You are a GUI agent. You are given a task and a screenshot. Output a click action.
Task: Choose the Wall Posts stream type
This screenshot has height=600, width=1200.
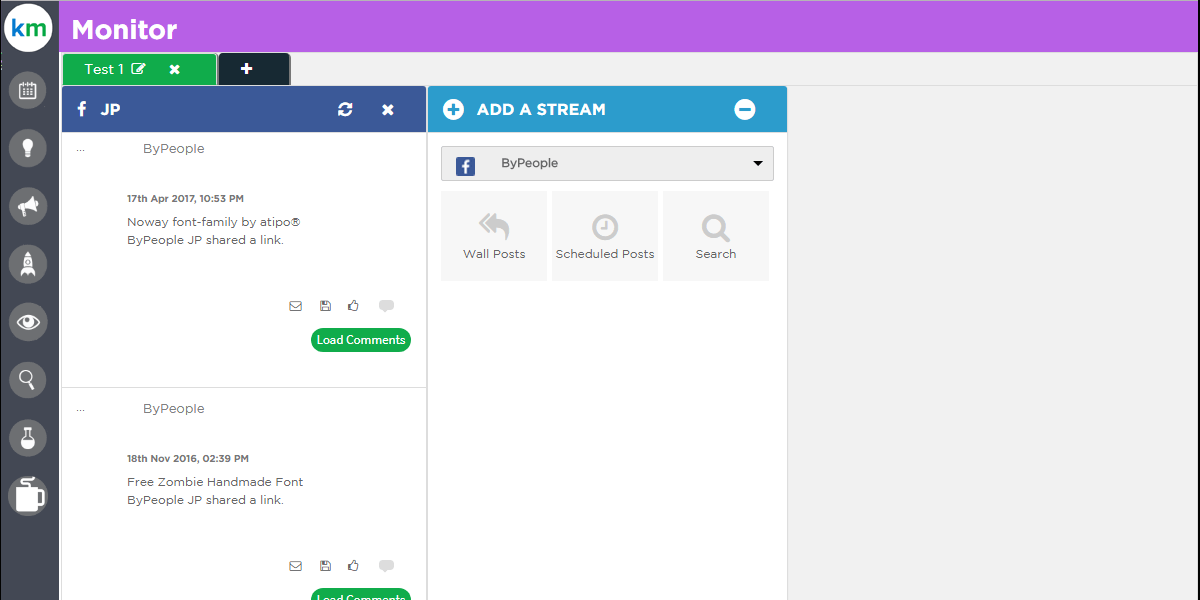point(494,236)
